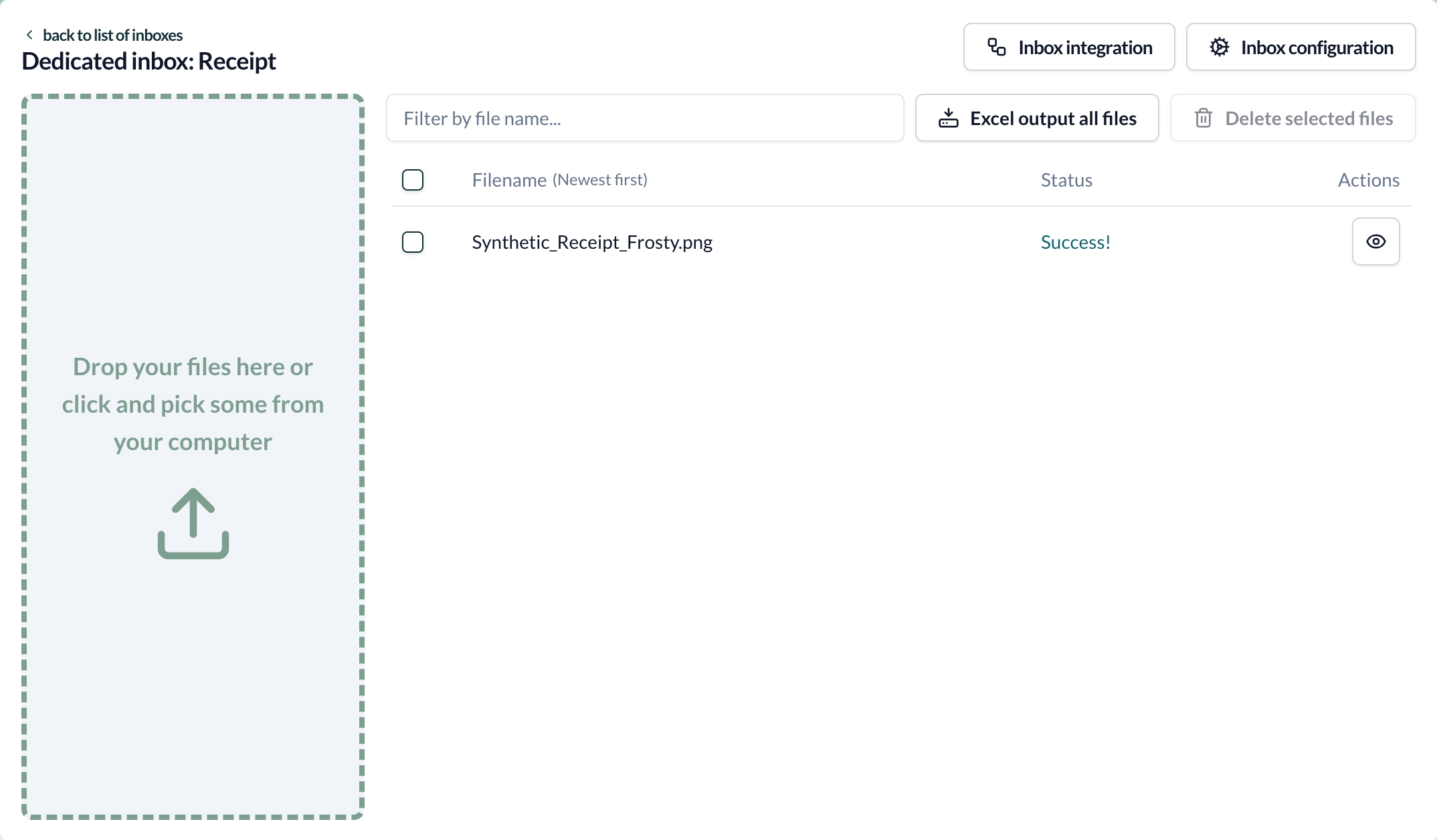The height and width of the screenshot is (840, 1437).
Task: Export via Excel output all files
Action: (1053, 118)
